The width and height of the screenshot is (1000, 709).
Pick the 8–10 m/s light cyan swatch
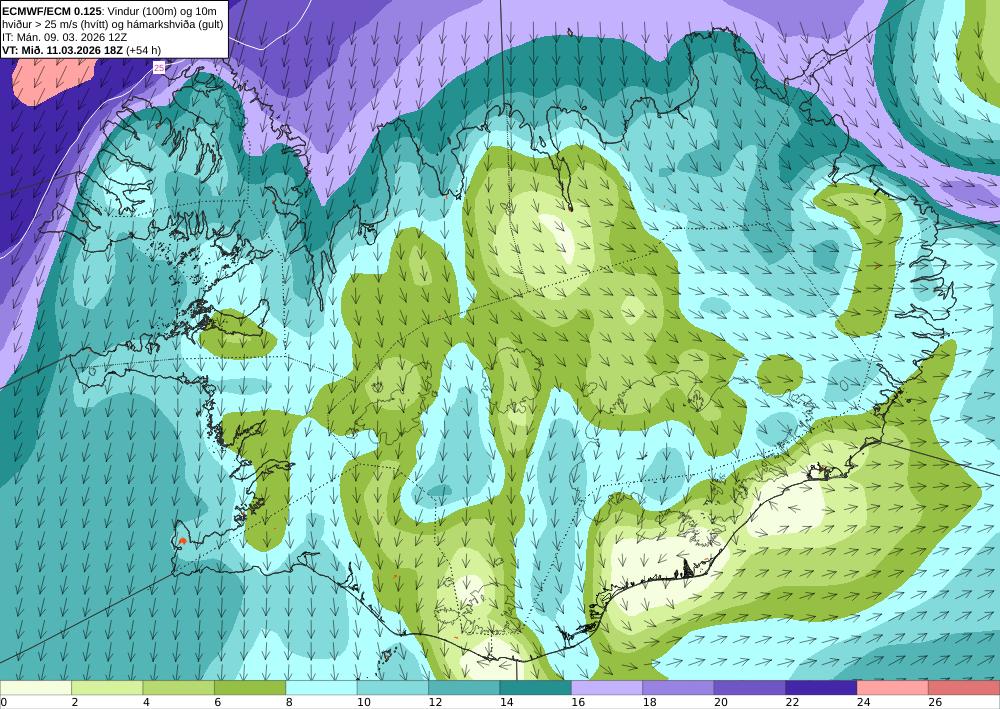point(321,688)
